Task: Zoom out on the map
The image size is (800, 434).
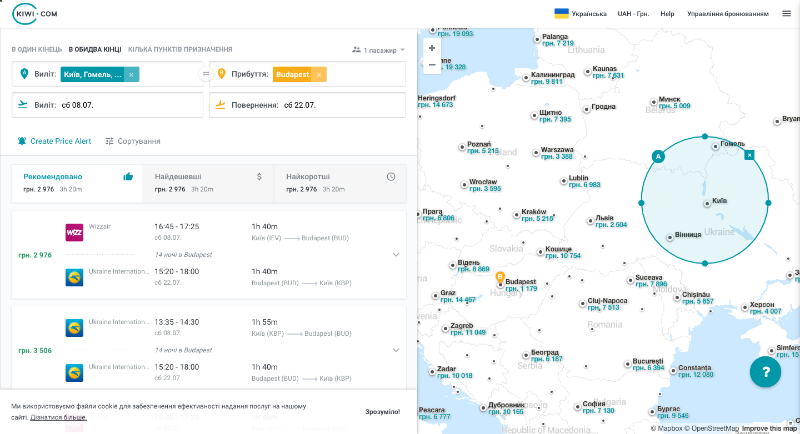Action: tap(432, 65)
